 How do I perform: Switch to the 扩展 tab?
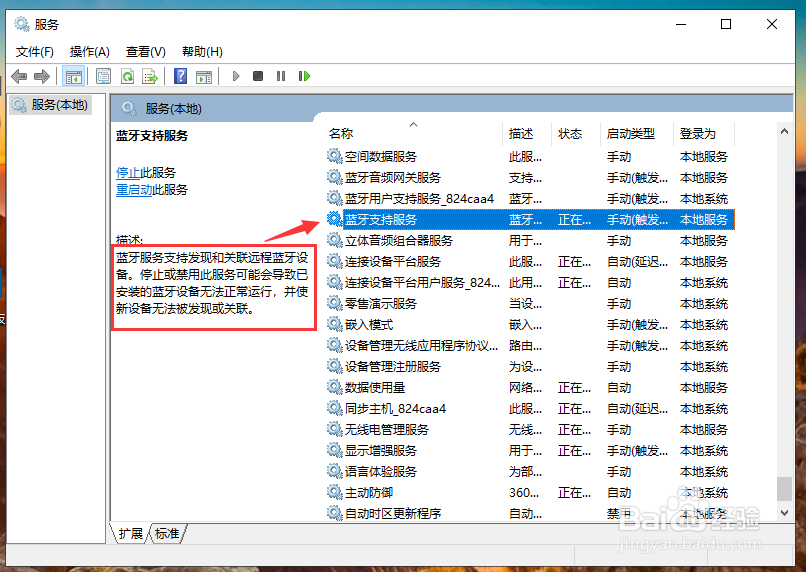[131, 533]
